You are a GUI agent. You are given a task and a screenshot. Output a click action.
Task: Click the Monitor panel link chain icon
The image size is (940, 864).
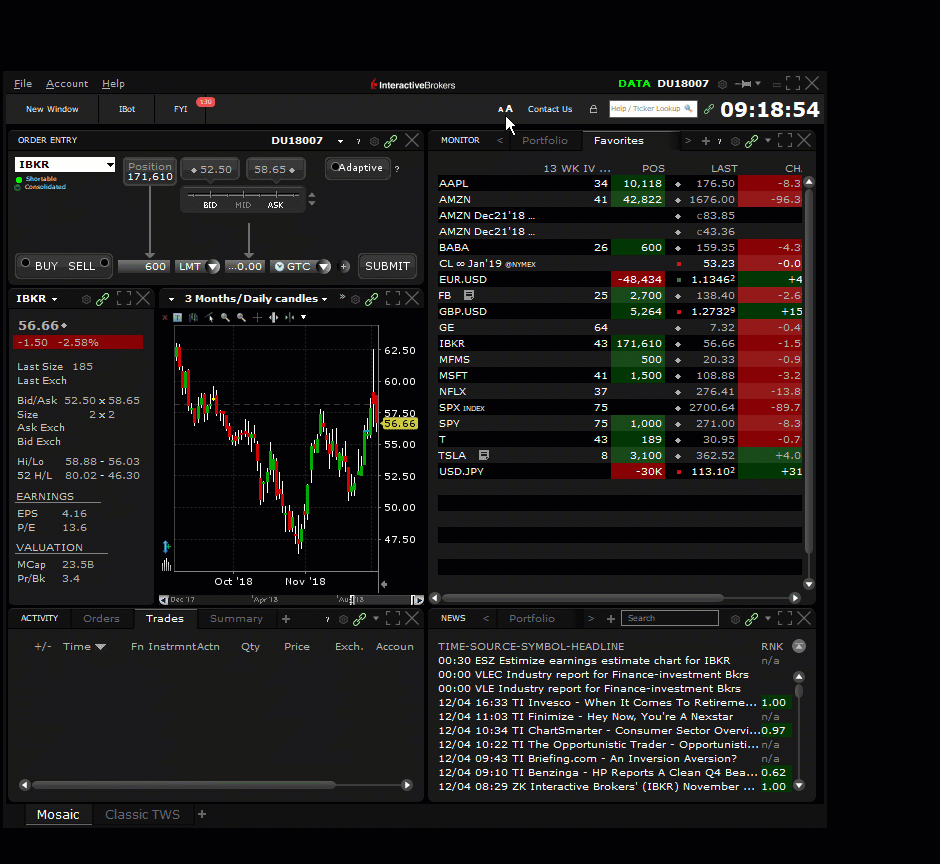751,141
